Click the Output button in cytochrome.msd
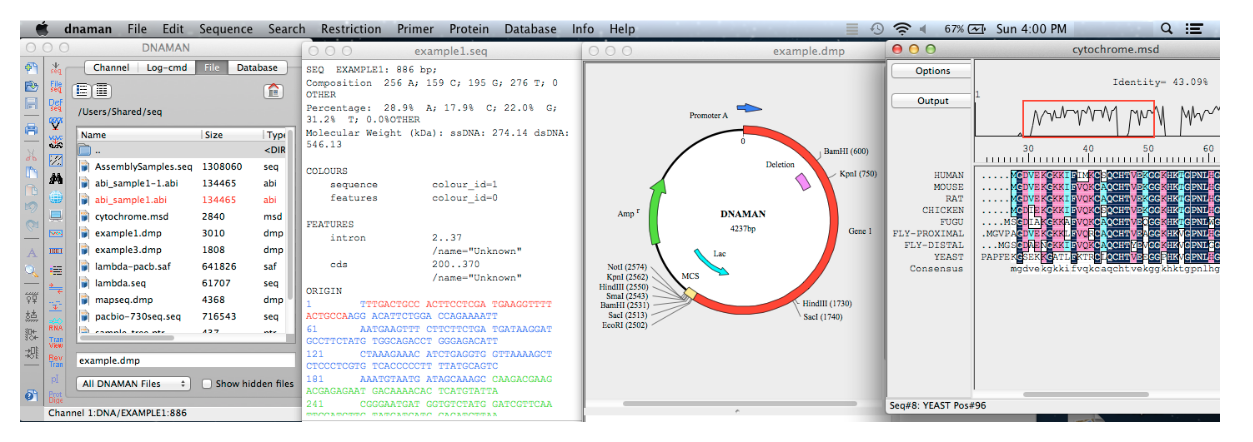The width and height of the screenshot is (1253, 442). click(932, 101)
